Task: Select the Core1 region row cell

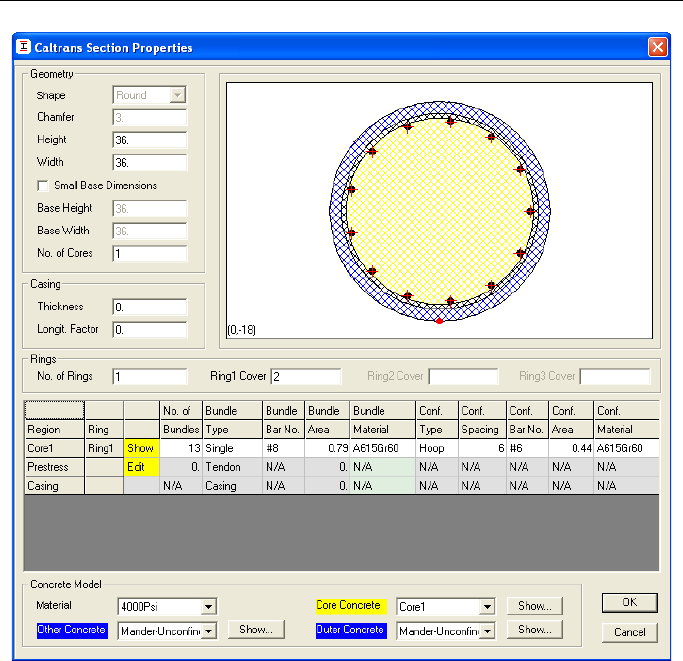Action: (x=53, y=449)
